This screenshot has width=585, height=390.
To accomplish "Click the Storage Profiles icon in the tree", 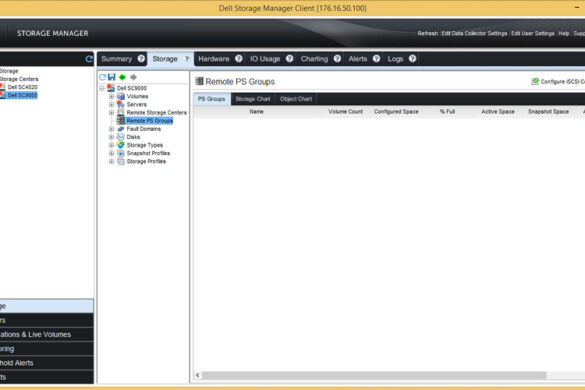I will (x=121, y=161).
